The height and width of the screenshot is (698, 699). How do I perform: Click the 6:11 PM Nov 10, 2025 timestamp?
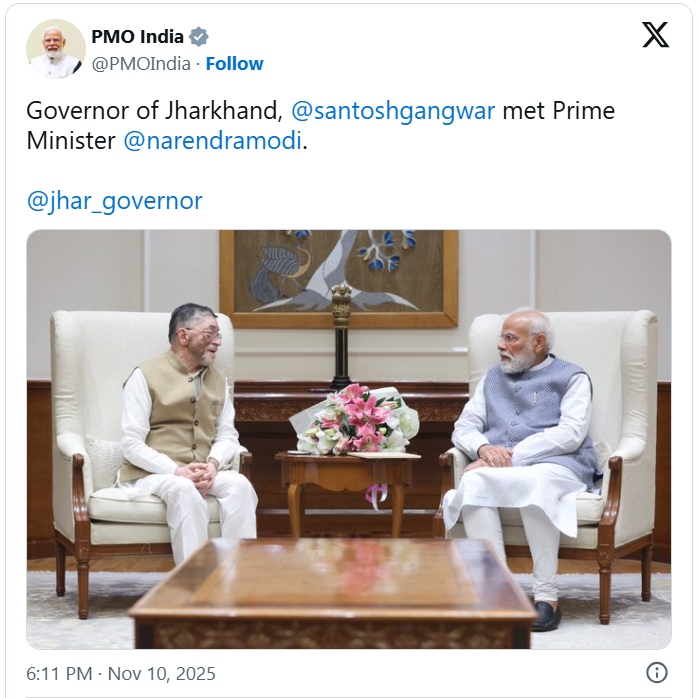point(121,673)
